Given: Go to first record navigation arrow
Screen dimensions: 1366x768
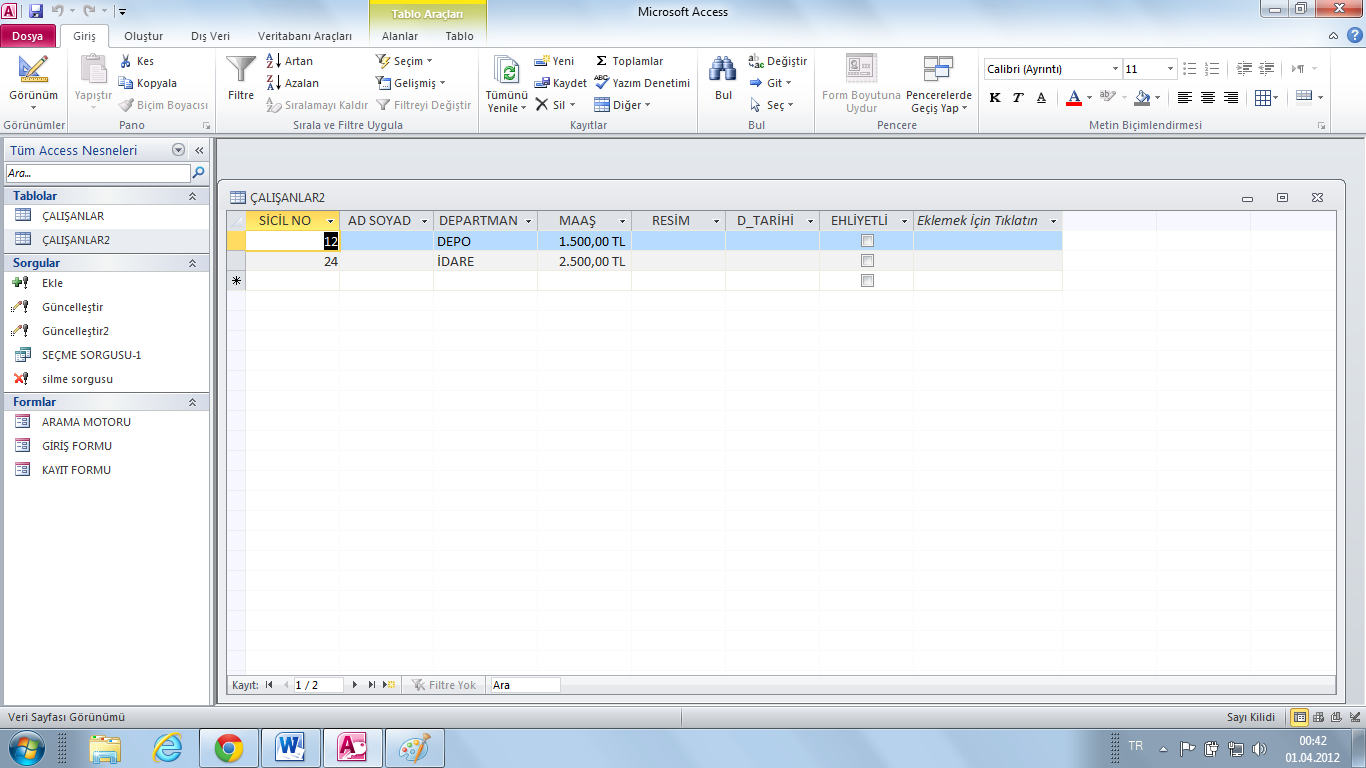Looking at the screenshot, I should [x=269, y=685].
